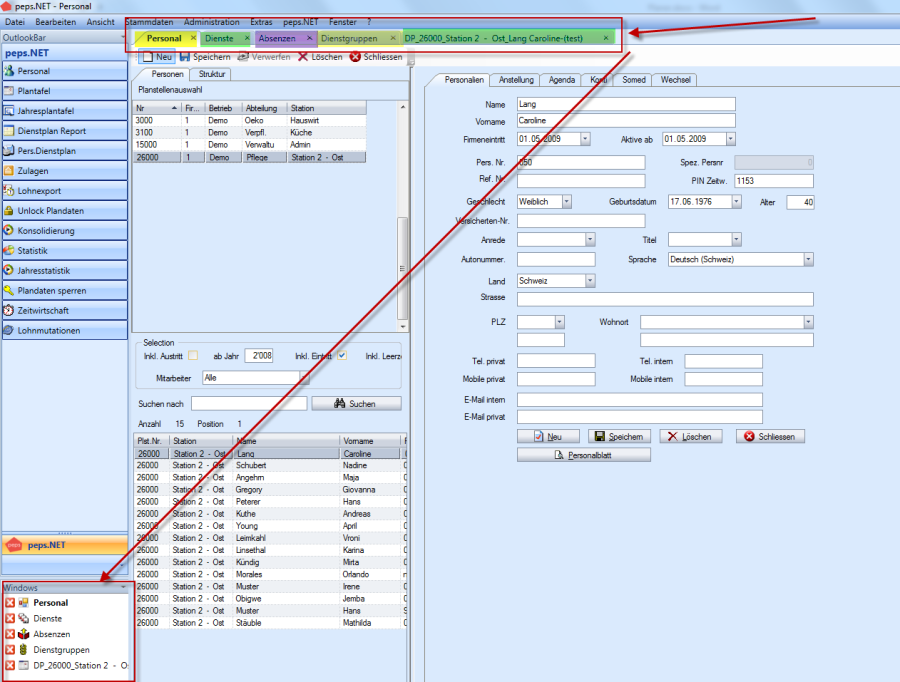Viewport: 900px width, 682px height.
Task: Close the Dienste tab with its X
Action: coord(247,38)
